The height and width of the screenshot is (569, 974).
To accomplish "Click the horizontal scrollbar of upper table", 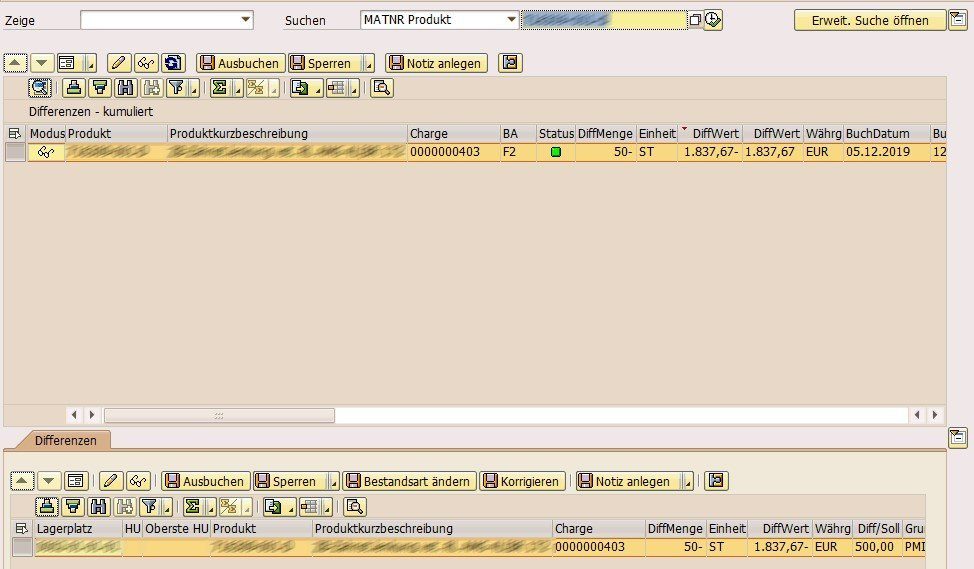I will 219,414.
